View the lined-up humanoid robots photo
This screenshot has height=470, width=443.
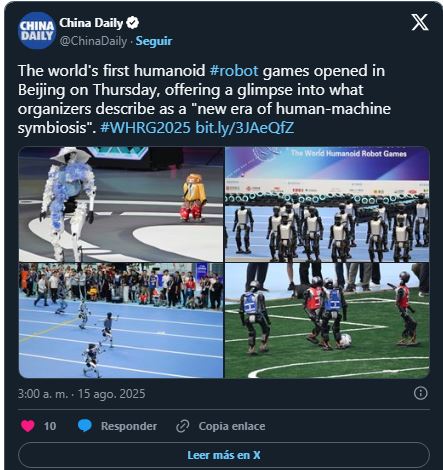(327, 204)
